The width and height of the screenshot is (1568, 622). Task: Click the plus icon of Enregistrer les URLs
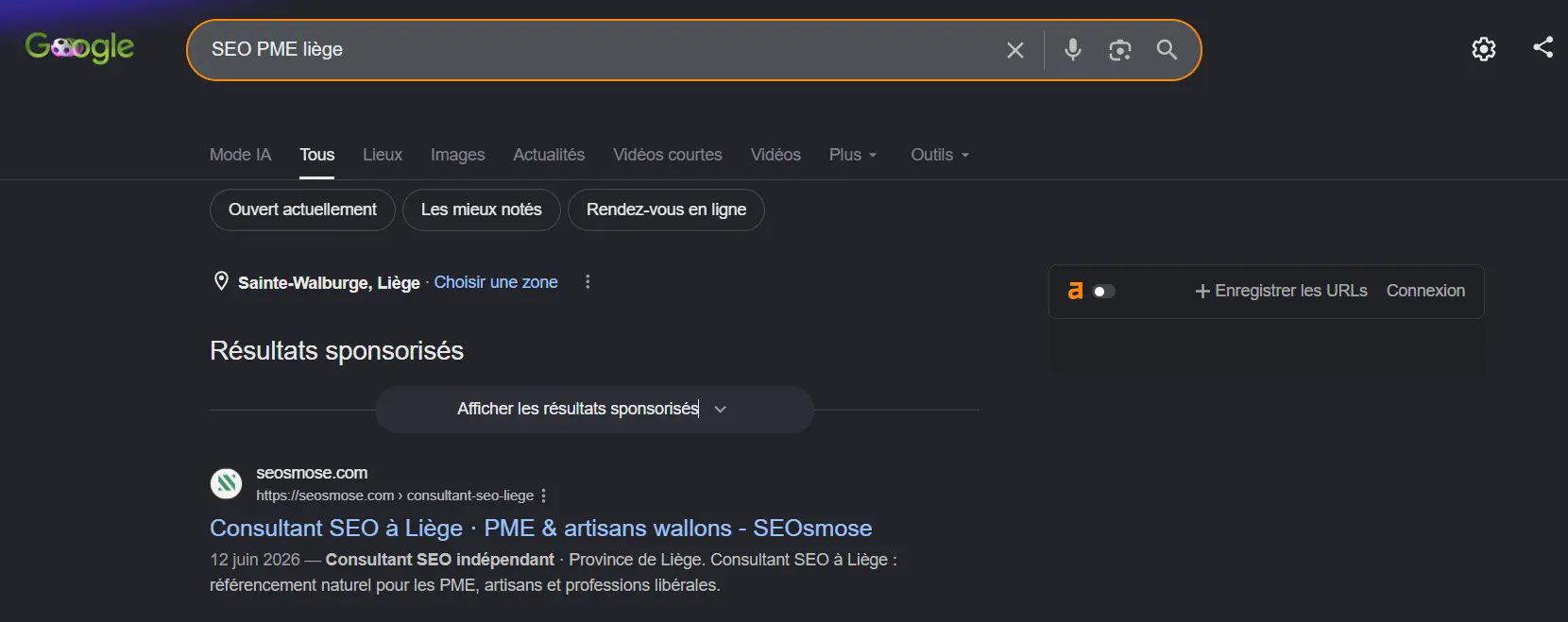(1202, 292)
